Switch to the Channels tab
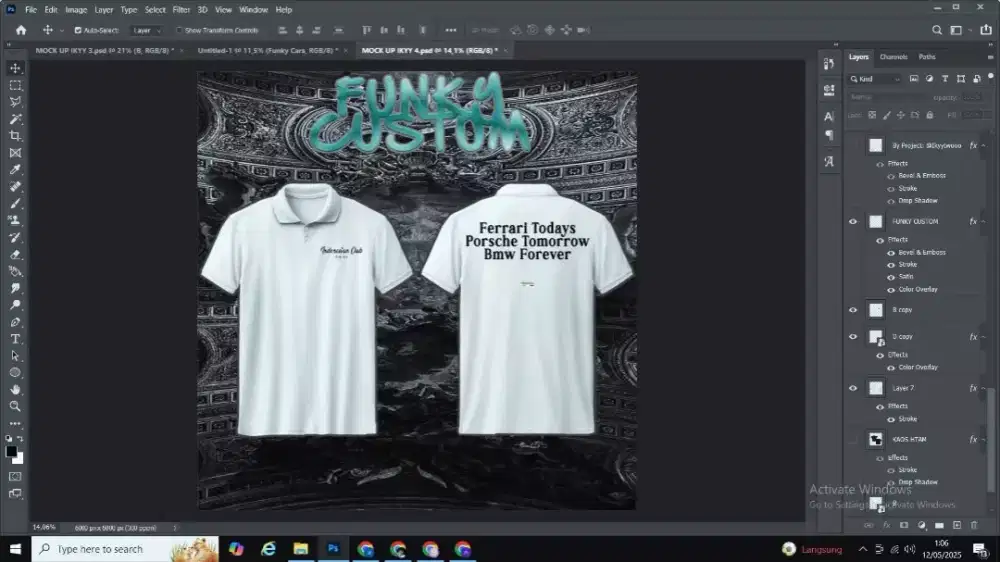Image resolution: width=1000 pixels, height=562 pixels. [893, 57]
